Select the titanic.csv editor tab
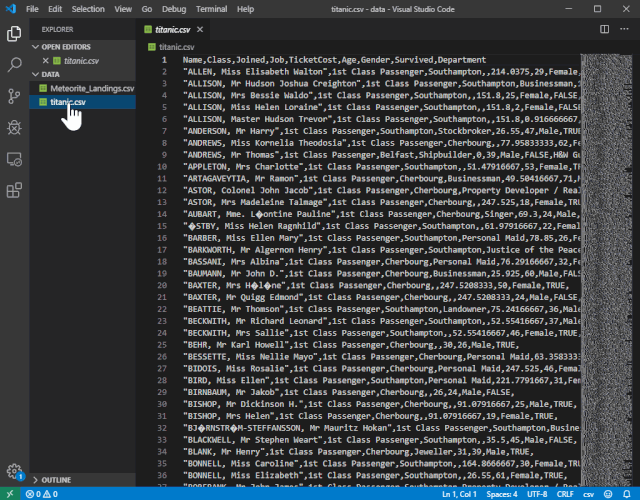This screenshot has height=500, width=640. pyautogui.click(x=173, y=29)
